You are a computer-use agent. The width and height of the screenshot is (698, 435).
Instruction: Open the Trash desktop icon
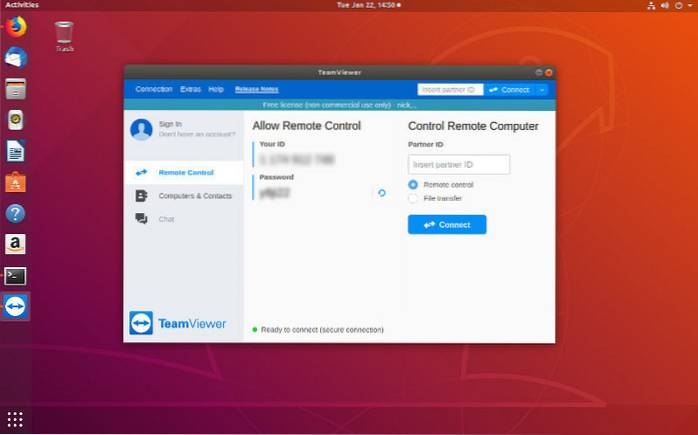pos(65,35)
